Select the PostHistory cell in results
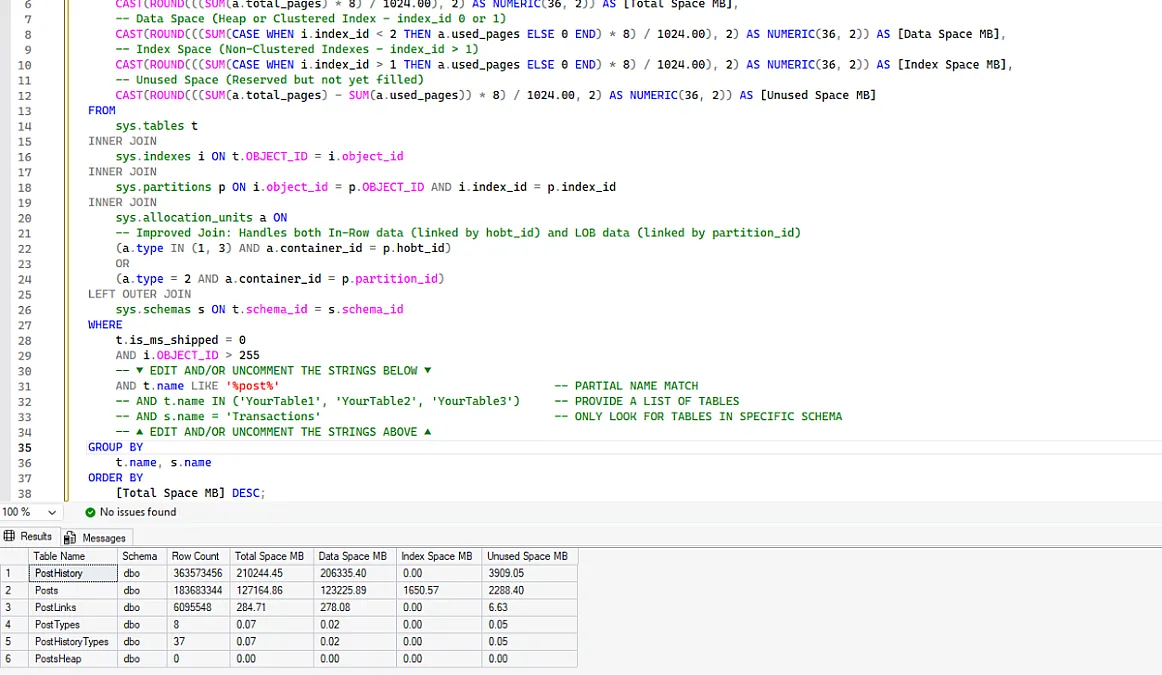 pyautogui.click(x=59, y=574)
